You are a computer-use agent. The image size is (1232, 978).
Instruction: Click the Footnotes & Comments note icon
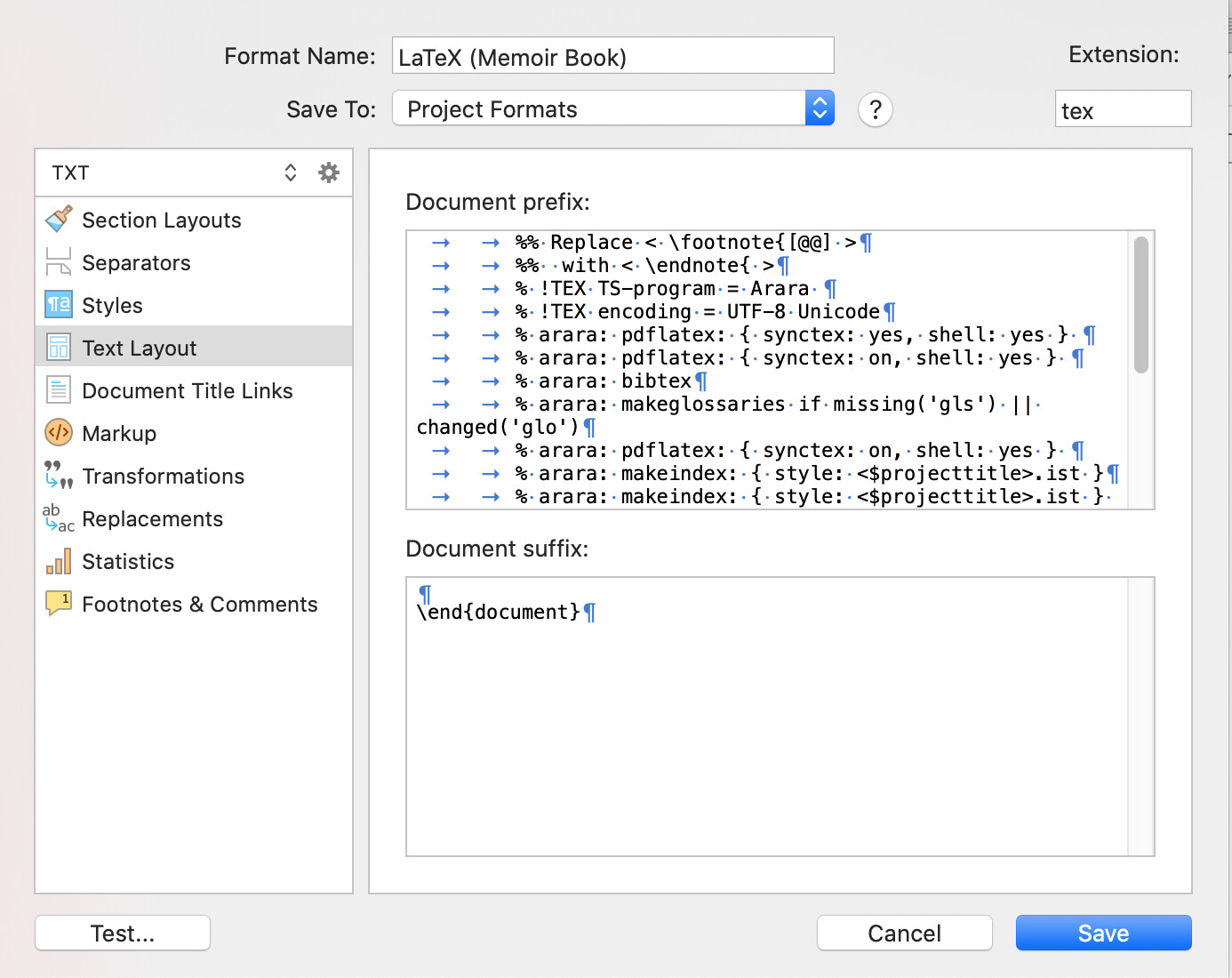pyautogui.click(x=57, y=603)
